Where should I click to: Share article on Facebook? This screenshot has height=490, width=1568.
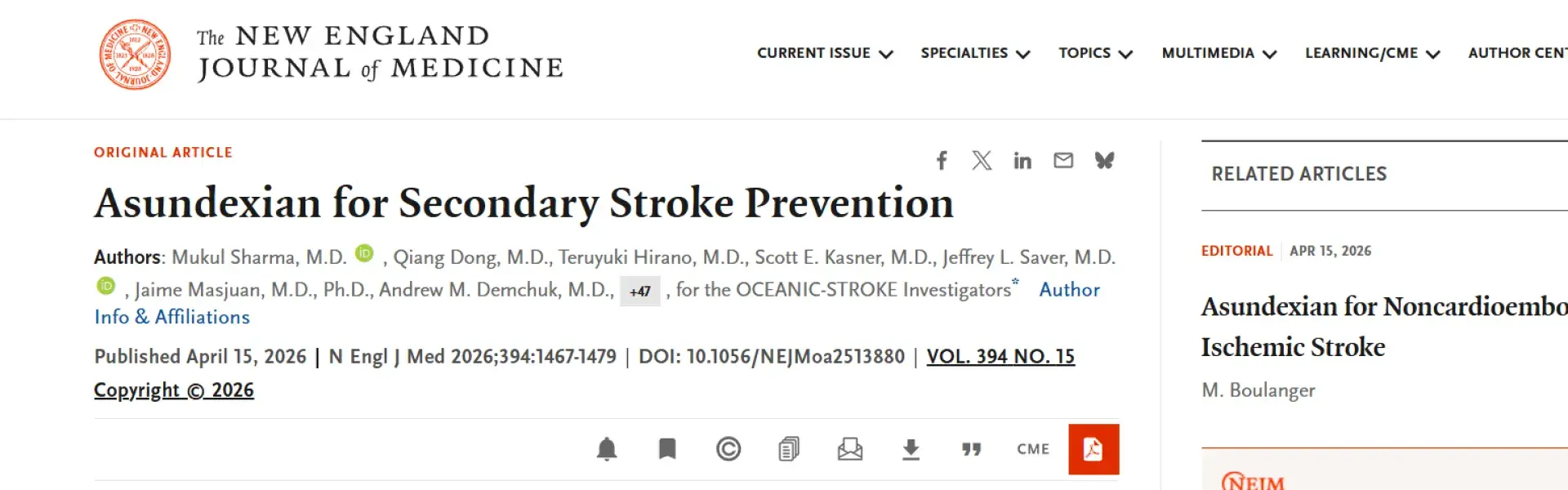[942, 160]
